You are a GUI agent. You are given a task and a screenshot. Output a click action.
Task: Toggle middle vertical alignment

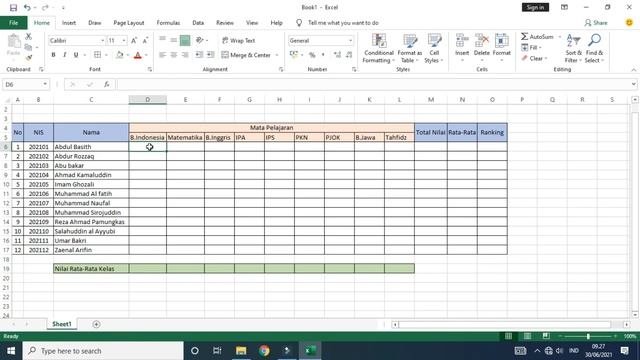[x=173, y=40]
